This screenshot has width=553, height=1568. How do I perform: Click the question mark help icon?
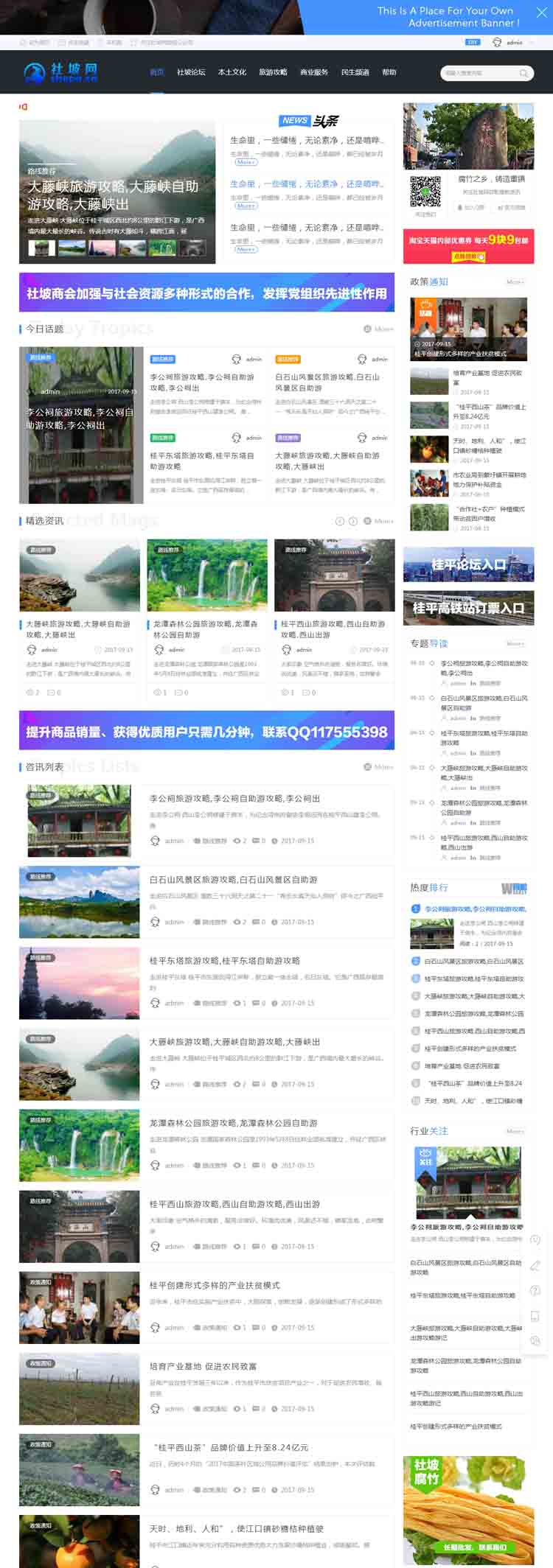click(x=535, y=1290)
